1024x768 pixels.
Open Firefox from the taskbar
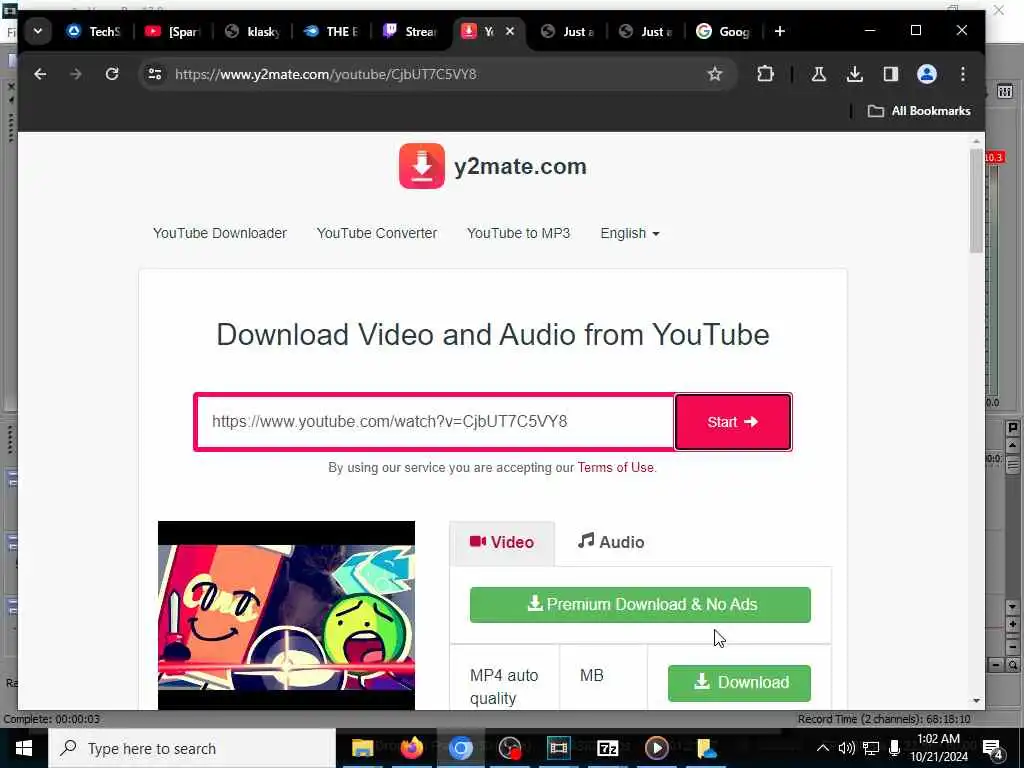pos(411,748)
